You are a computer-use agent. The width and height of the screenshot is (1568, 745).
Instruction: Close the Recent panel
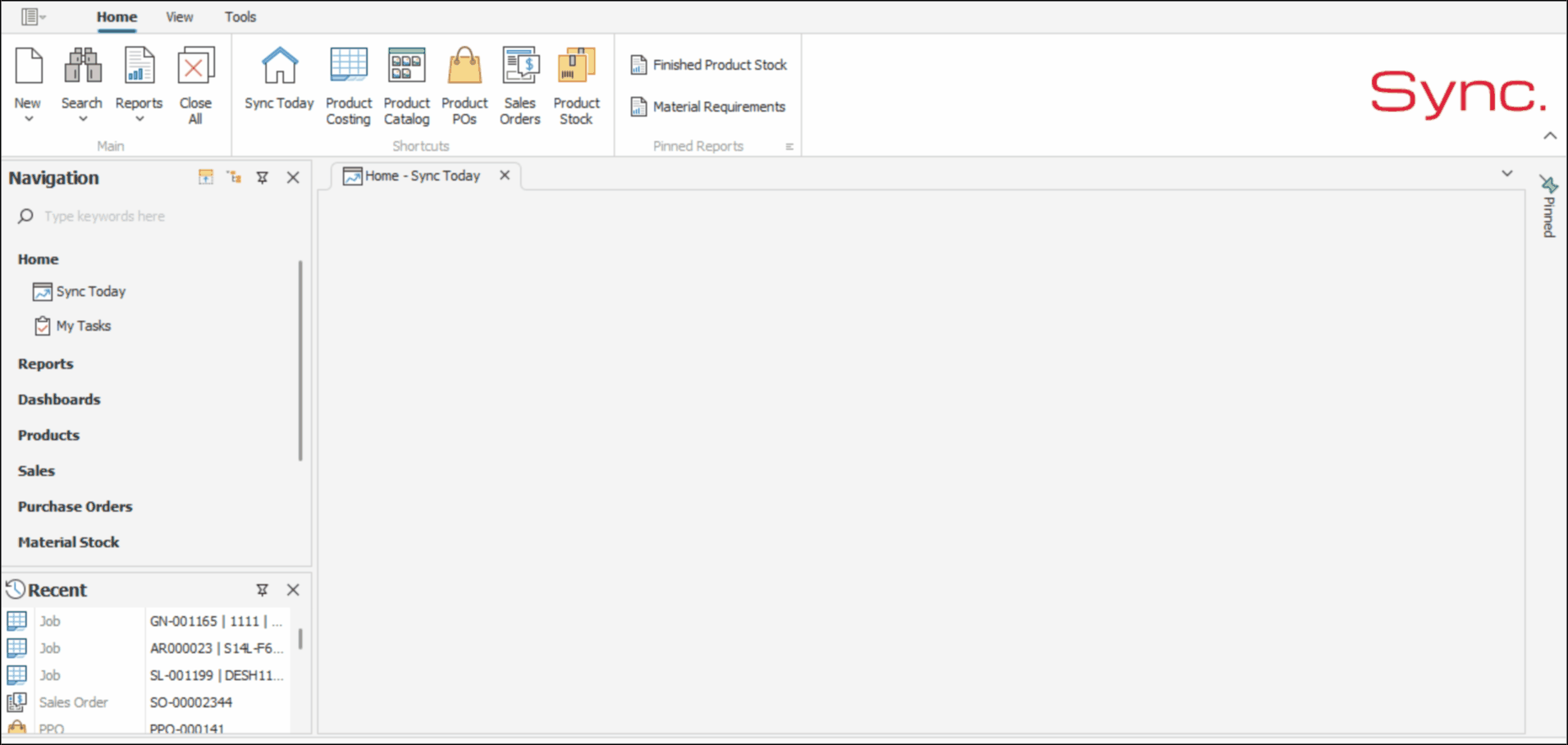293,590
